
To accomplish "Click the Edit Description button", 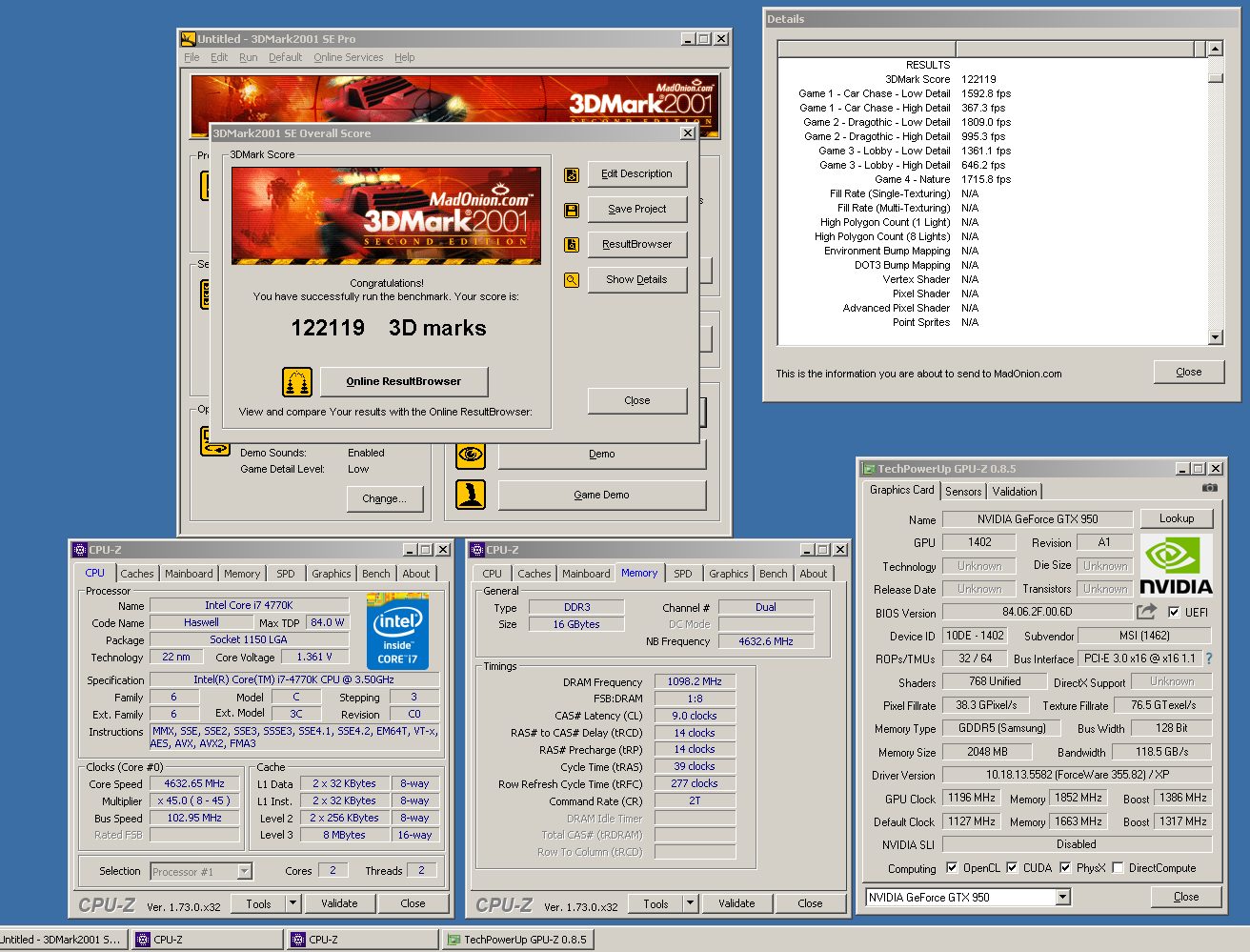I will (x=636, y=174).
